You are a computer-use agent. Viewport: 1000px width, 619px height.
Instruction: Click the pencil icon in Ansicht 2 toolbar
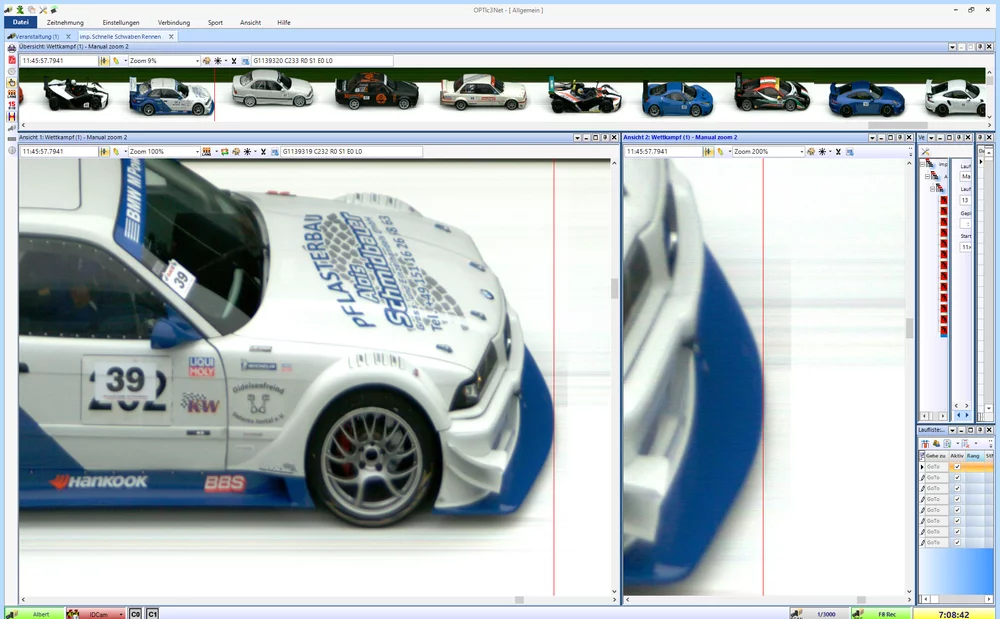(x=721, y=152)
